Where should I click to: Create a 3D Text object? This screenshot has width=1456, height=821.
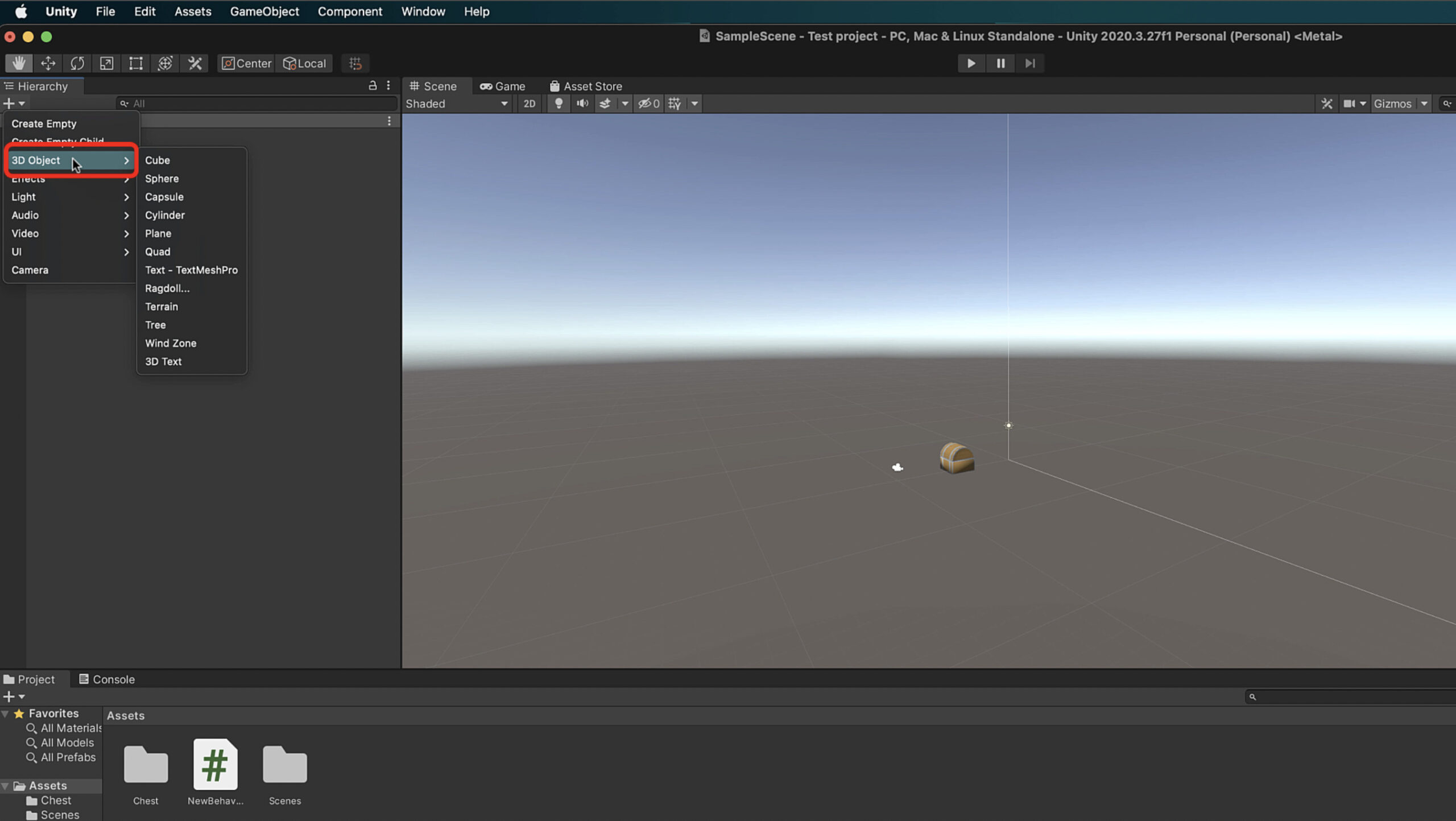pyautogui.click(x=192, y=361)
